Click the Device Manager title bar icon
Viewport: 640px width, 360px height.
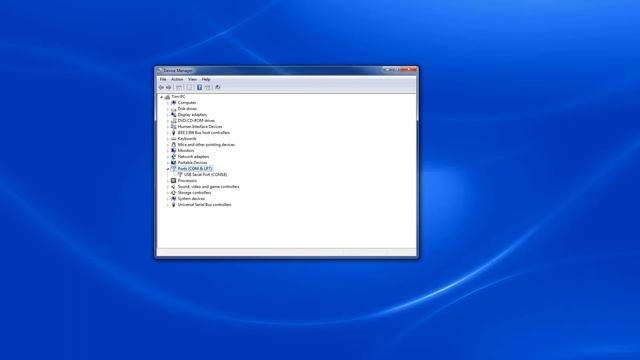160,71
